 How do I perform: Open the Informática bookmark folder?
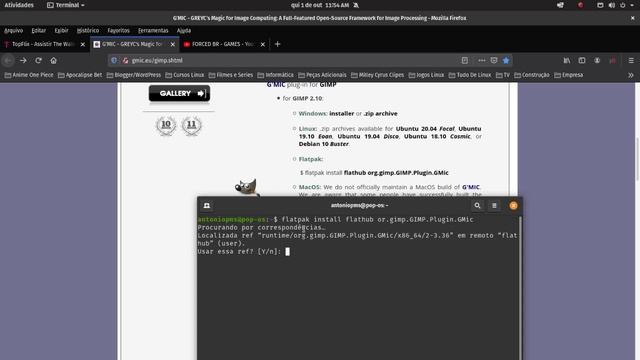[x=276, y=75]
